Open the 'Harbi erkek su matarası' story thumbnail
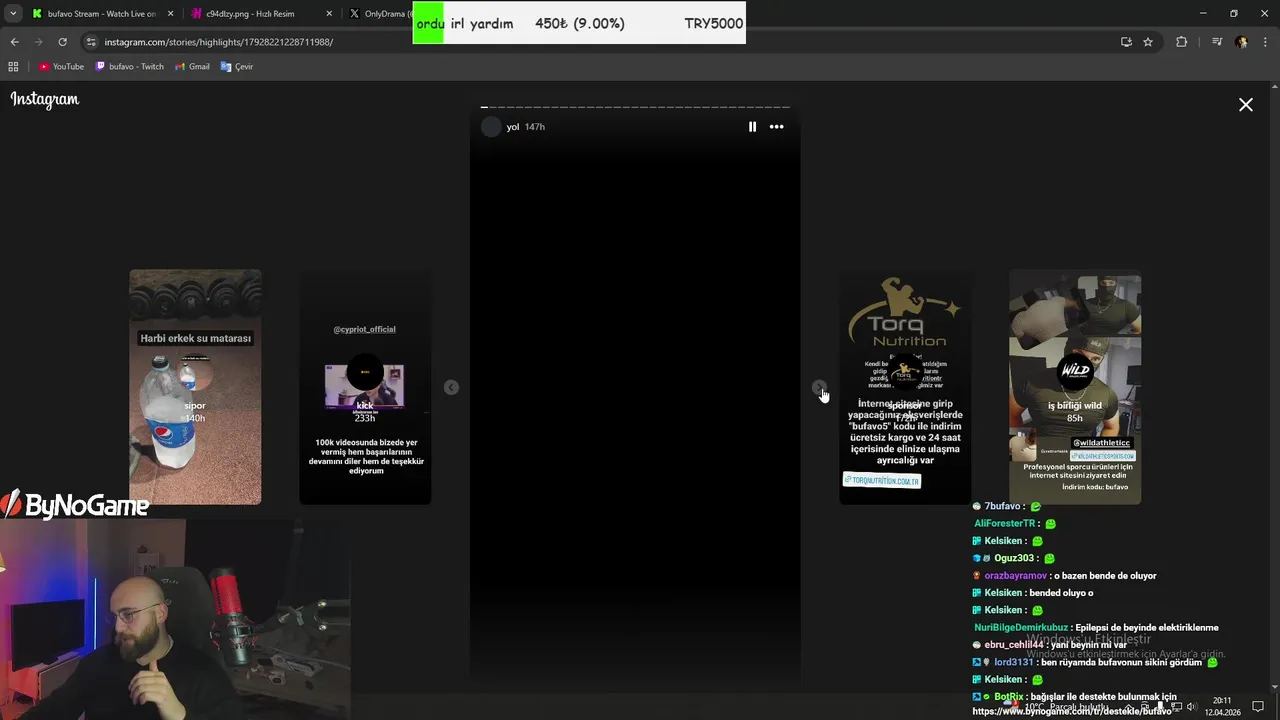Viewport: 1280px width, 720px height. tap(195, 387)
